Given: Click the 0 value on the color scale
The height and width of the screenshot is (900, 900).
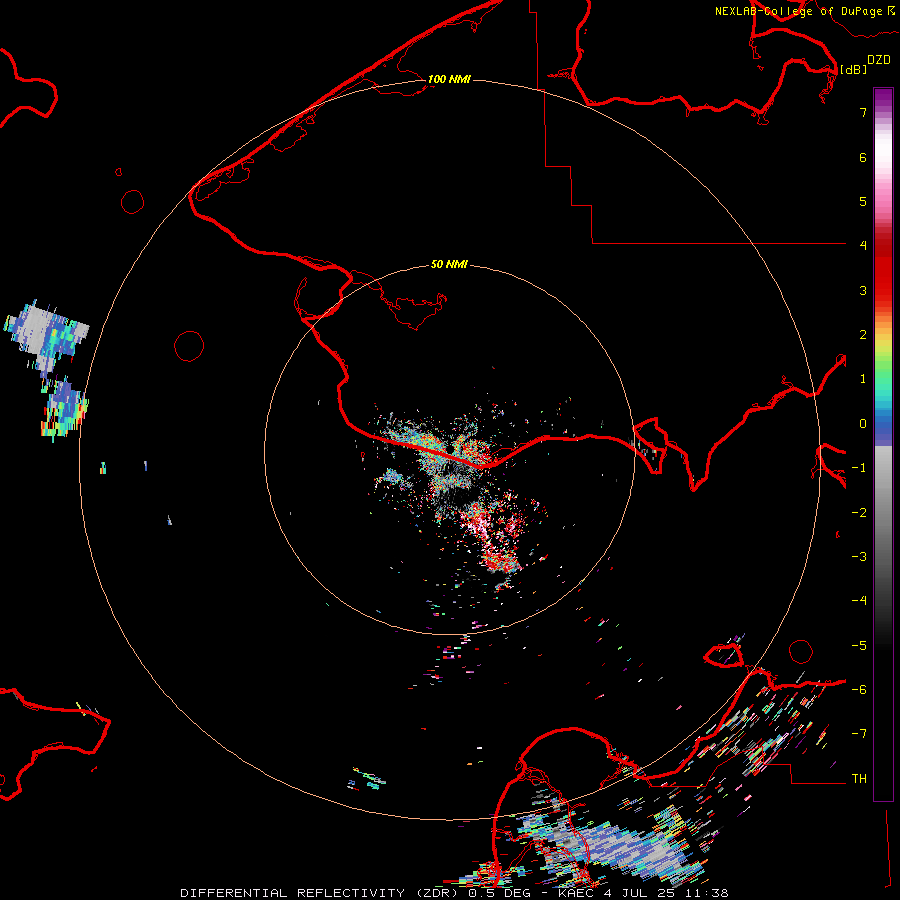Looking at the screenshot, I should 863,424.
